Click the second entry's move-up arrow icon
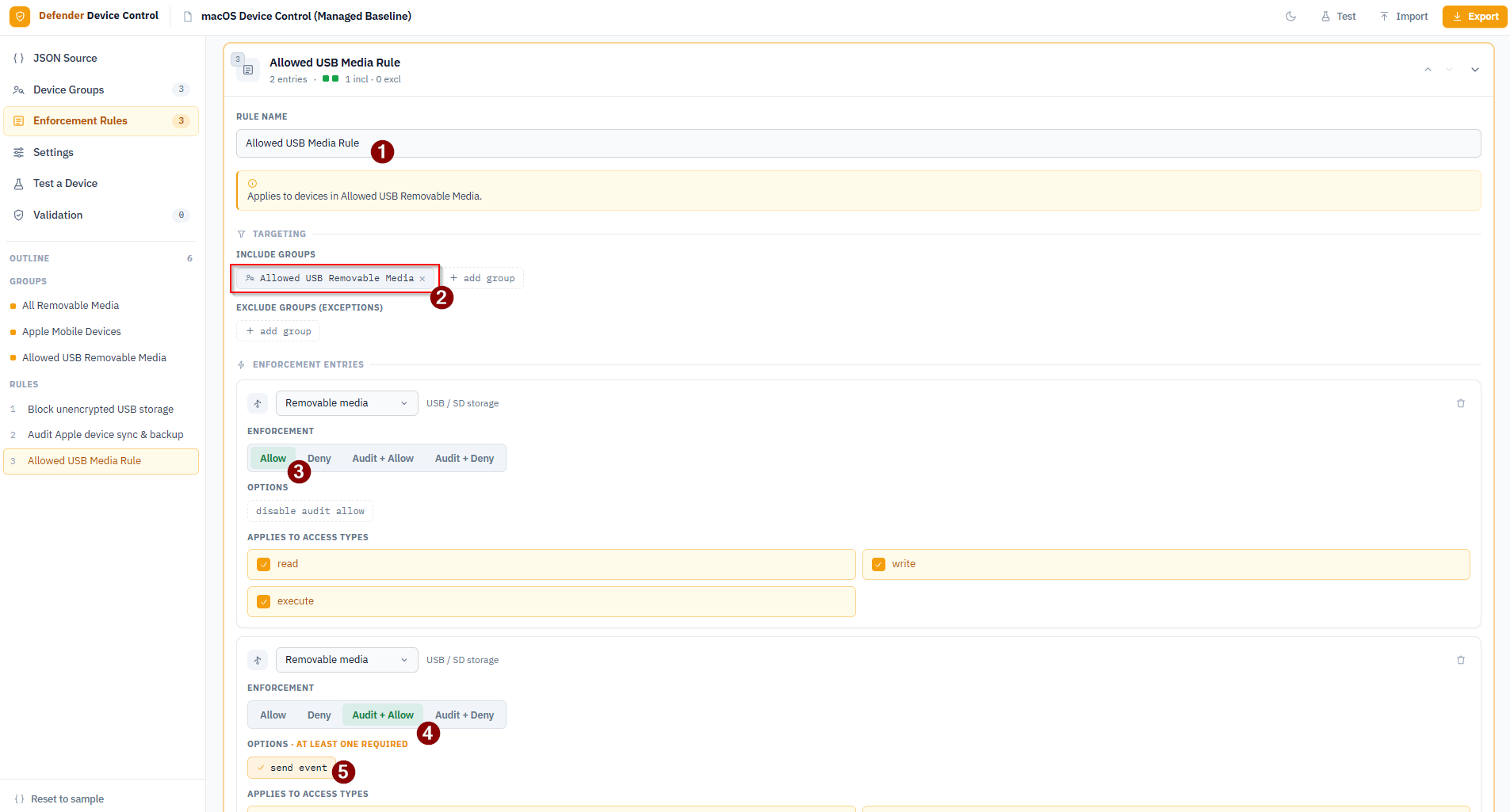This screenshot has height=812, width=1510. coord(258,660)
